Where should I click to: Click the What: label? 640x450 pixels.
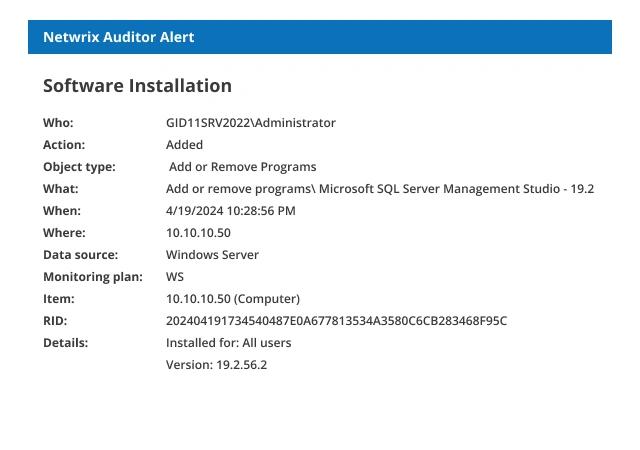[x=60, y=189]
